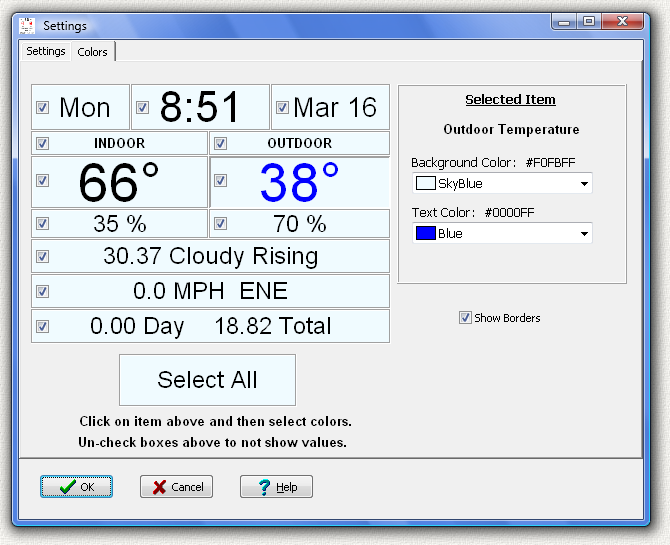Viewport: 670px width, 545px height.
Task: Minimize the Settings window
Action: (564, 21)
